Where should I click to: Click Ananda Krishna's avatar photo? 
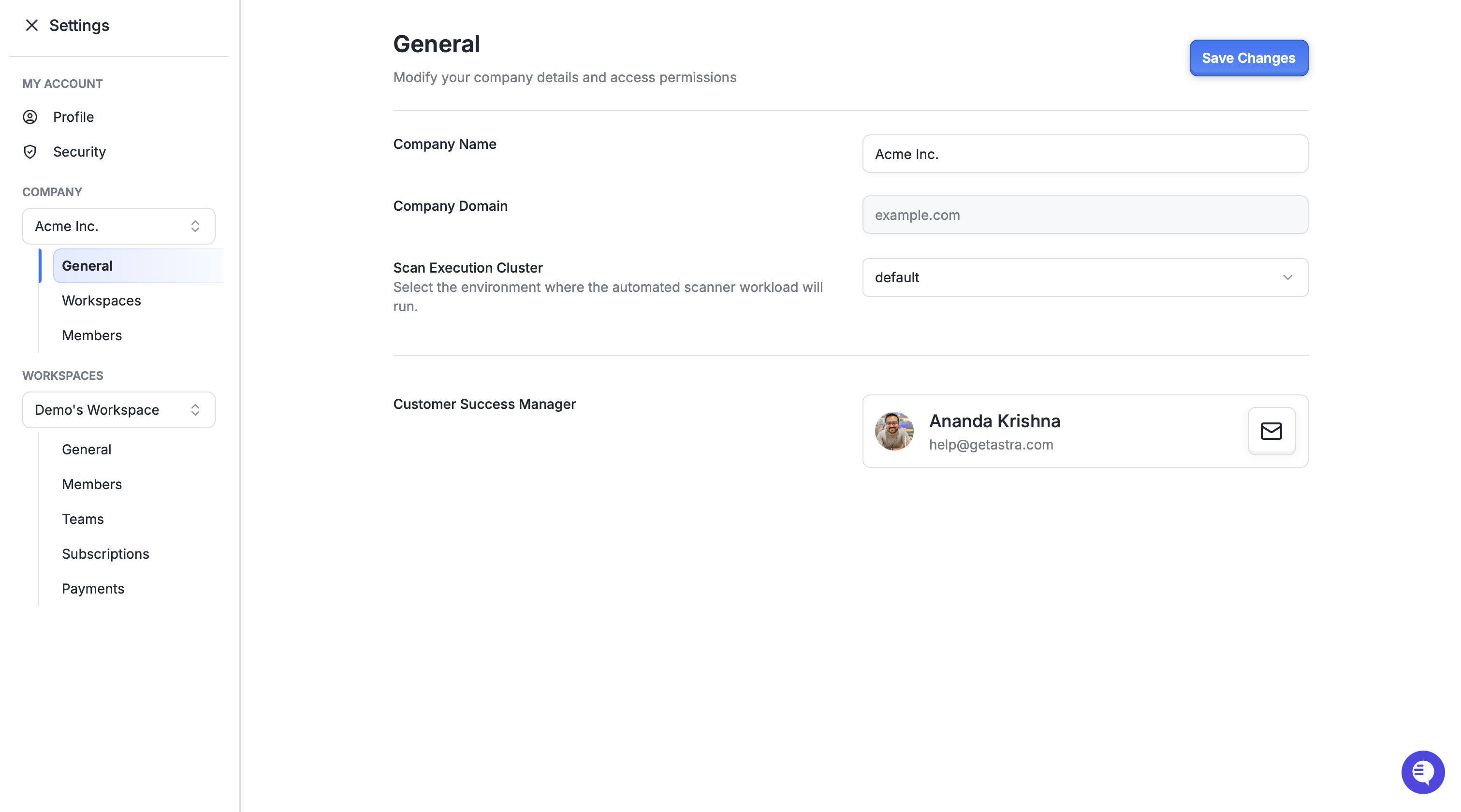pos(894,431)
